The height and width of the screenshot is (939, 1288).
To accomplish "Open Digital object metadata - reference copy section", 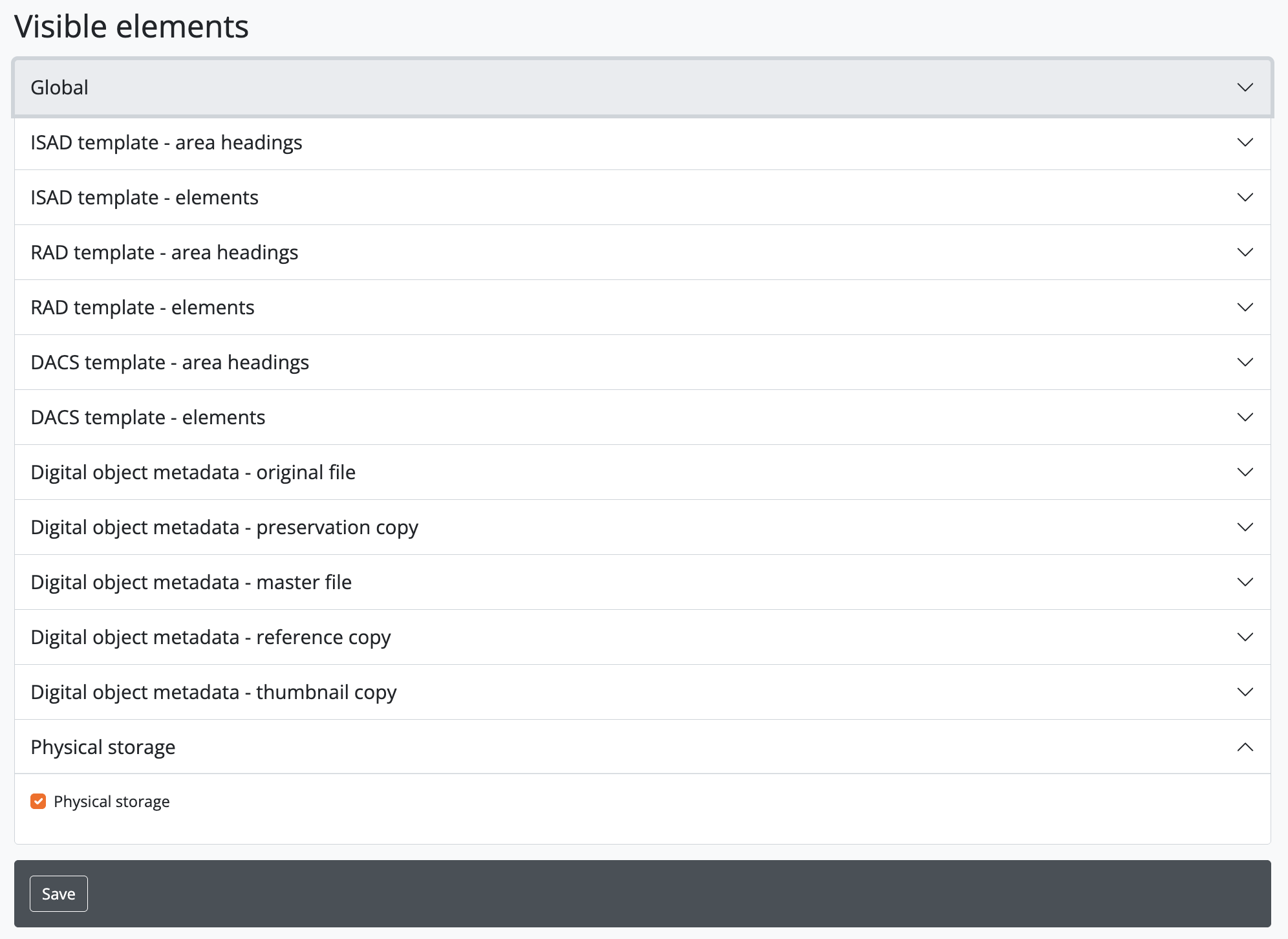I will 210,637.
